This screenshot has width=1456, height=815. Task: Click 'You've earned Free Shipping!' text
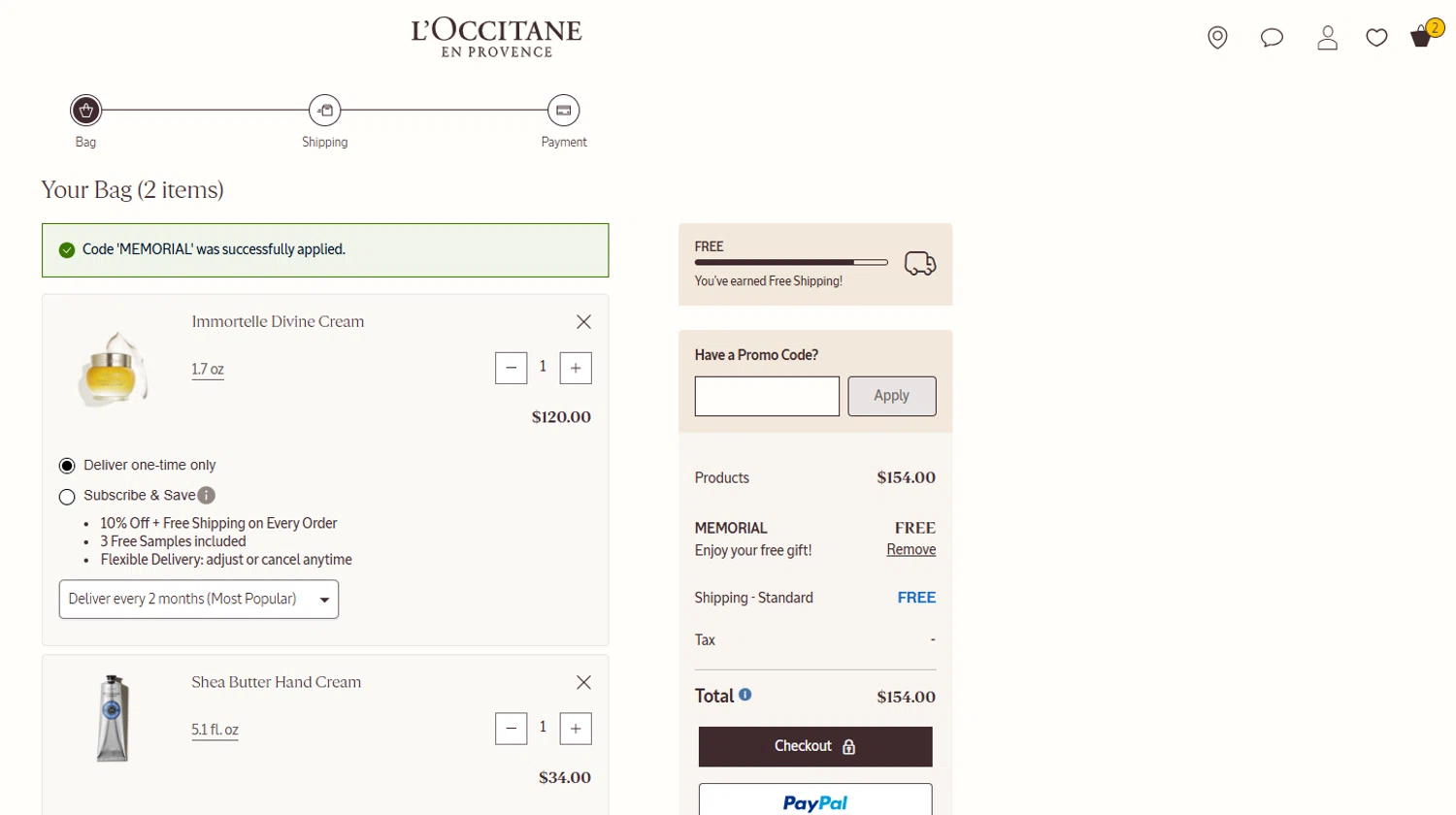pyautogui.click(x=769, y=281)
